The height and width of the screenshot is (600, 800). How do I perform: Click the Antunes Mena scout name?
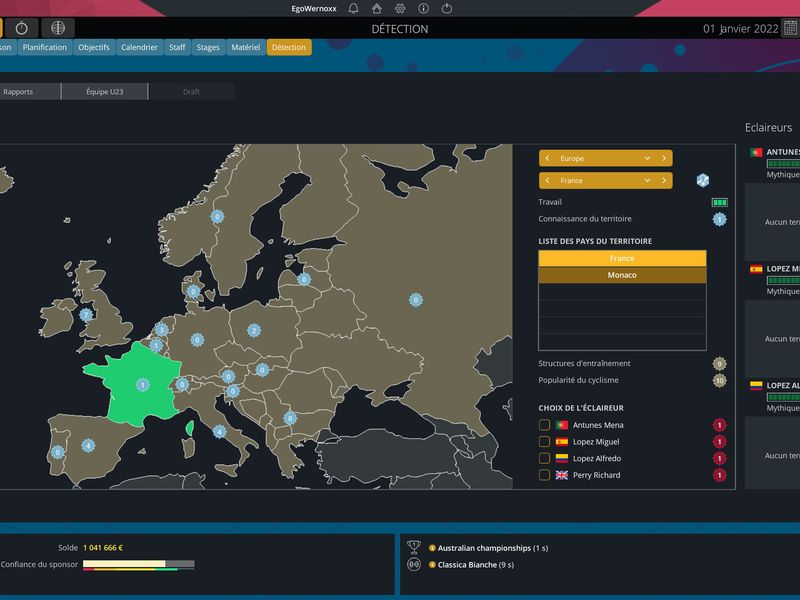pyautogui.click(x=598, y=425)
